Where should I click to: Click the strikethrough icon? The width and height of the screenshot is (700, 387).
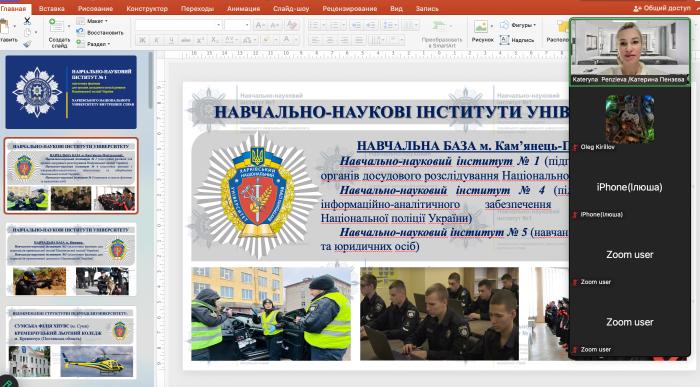click(x=186, y=40)
